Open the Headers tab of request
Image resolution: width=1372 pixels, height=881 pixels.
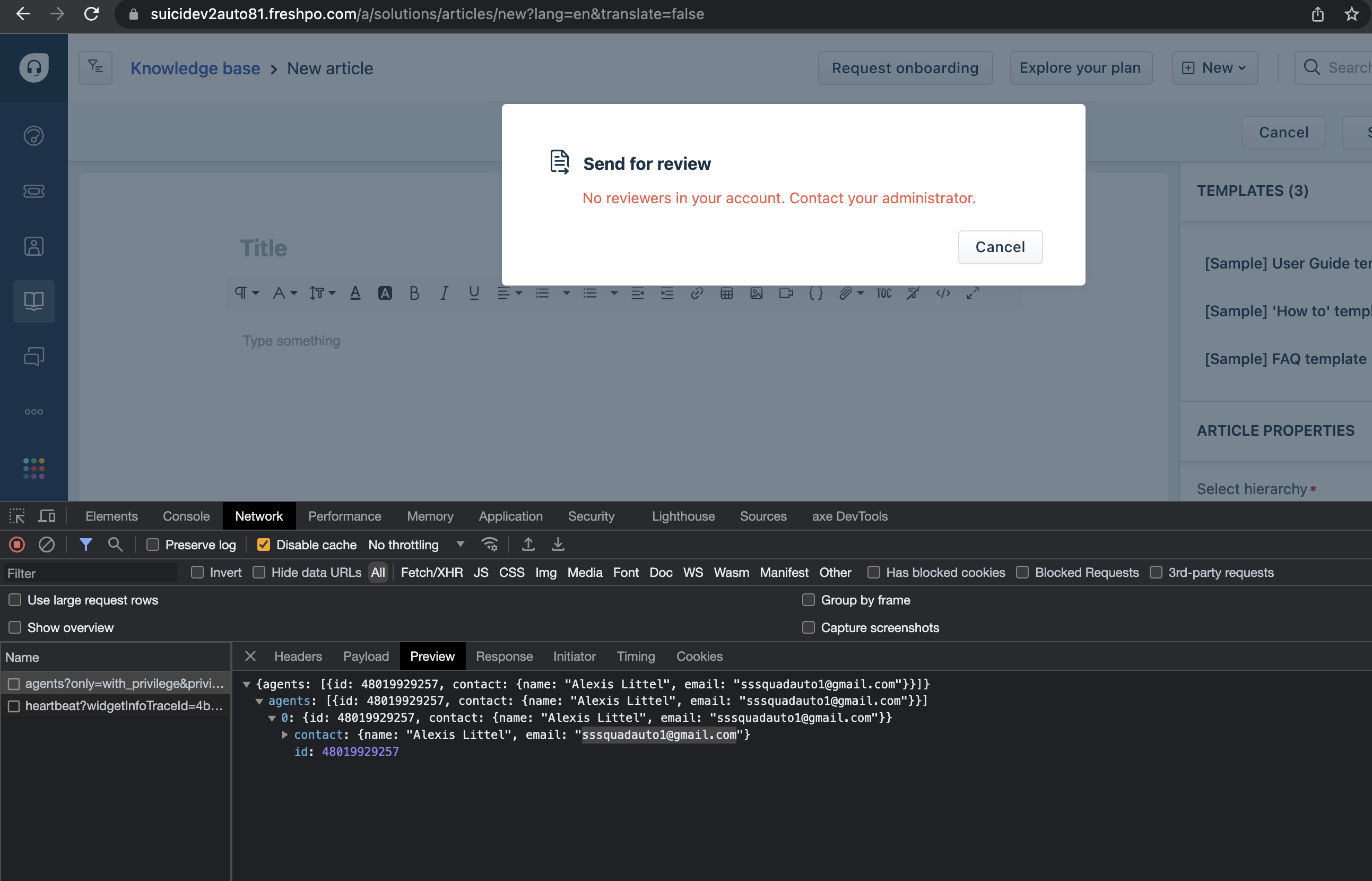coord(298,656)
